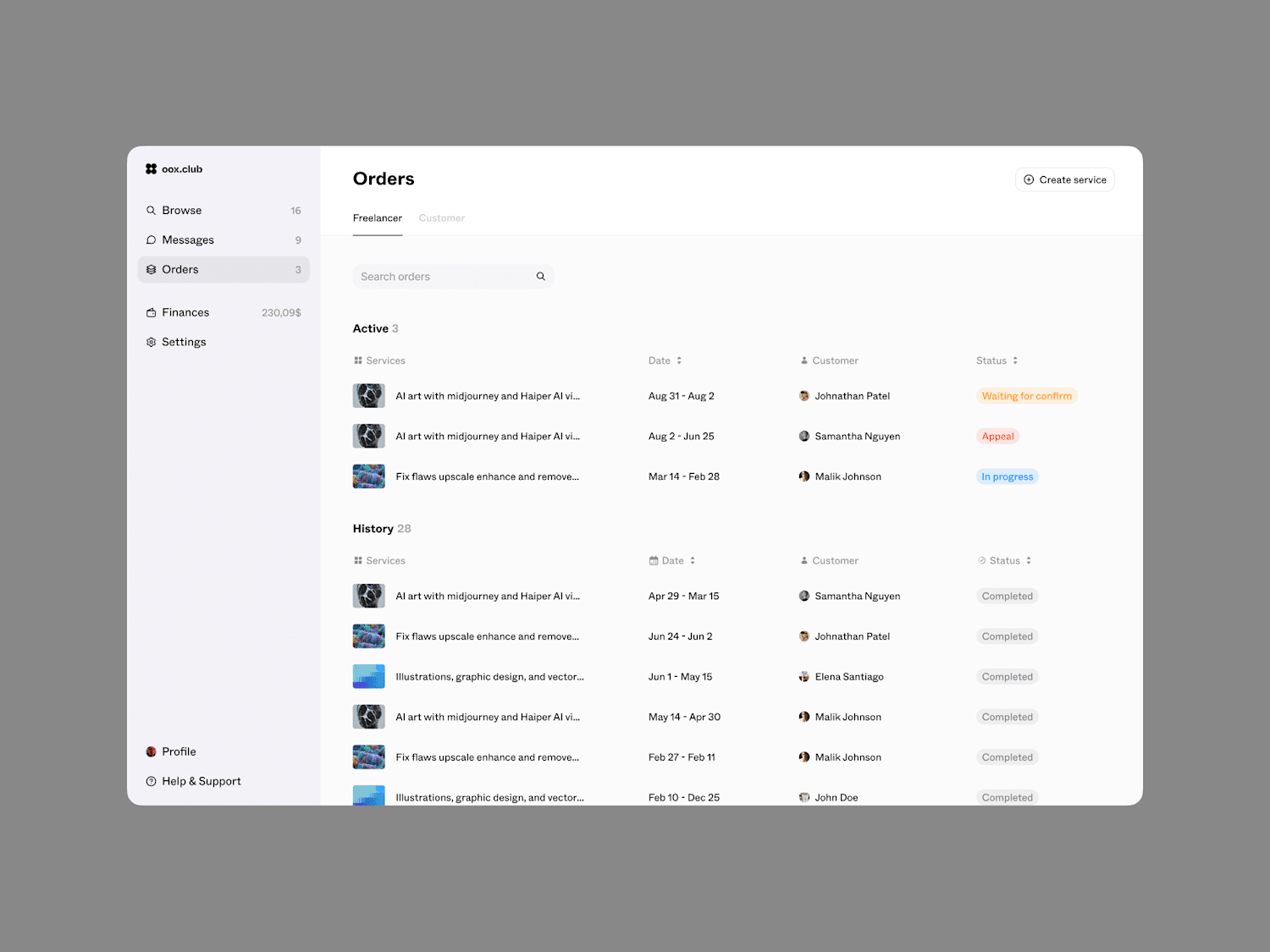Click the Finances wallet icon

tap(151, 313)
